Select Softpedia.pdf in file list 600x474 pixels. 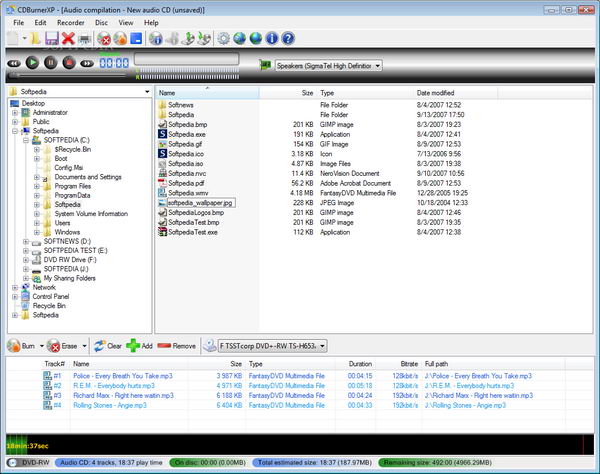click(186, 183)
